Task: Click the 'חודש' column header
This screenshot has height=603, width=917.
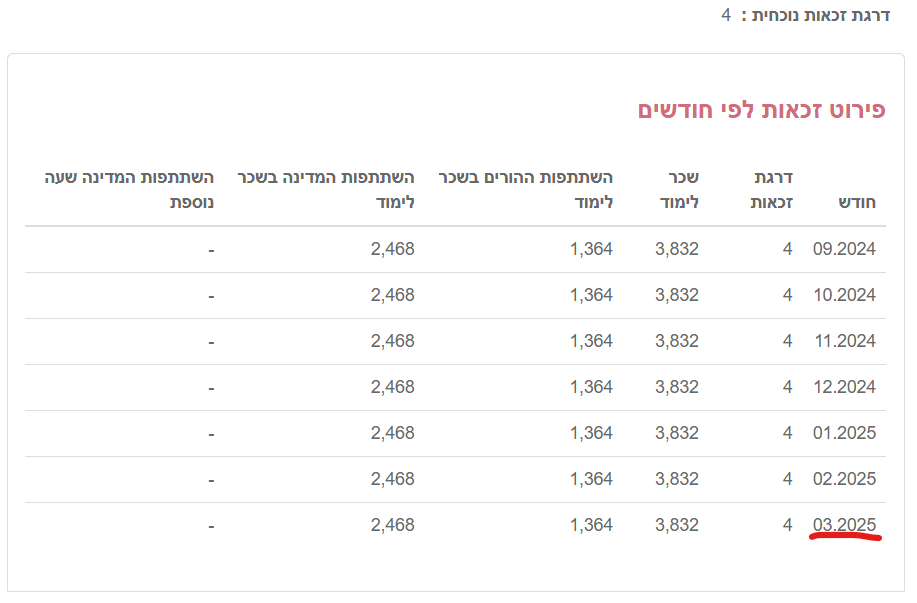Action: coord(857,201)
